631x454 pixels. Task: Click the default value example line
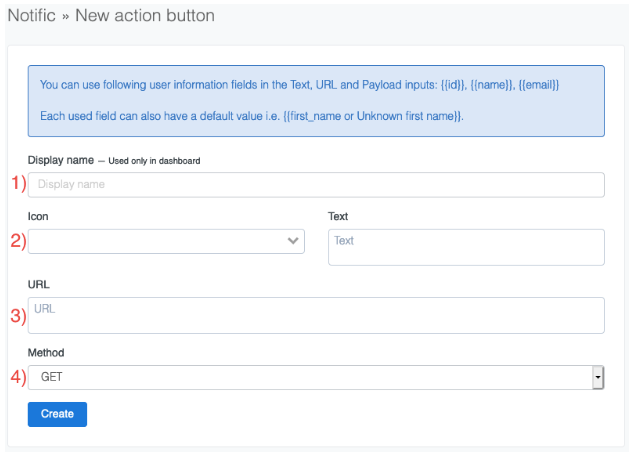tap(252, 116)
